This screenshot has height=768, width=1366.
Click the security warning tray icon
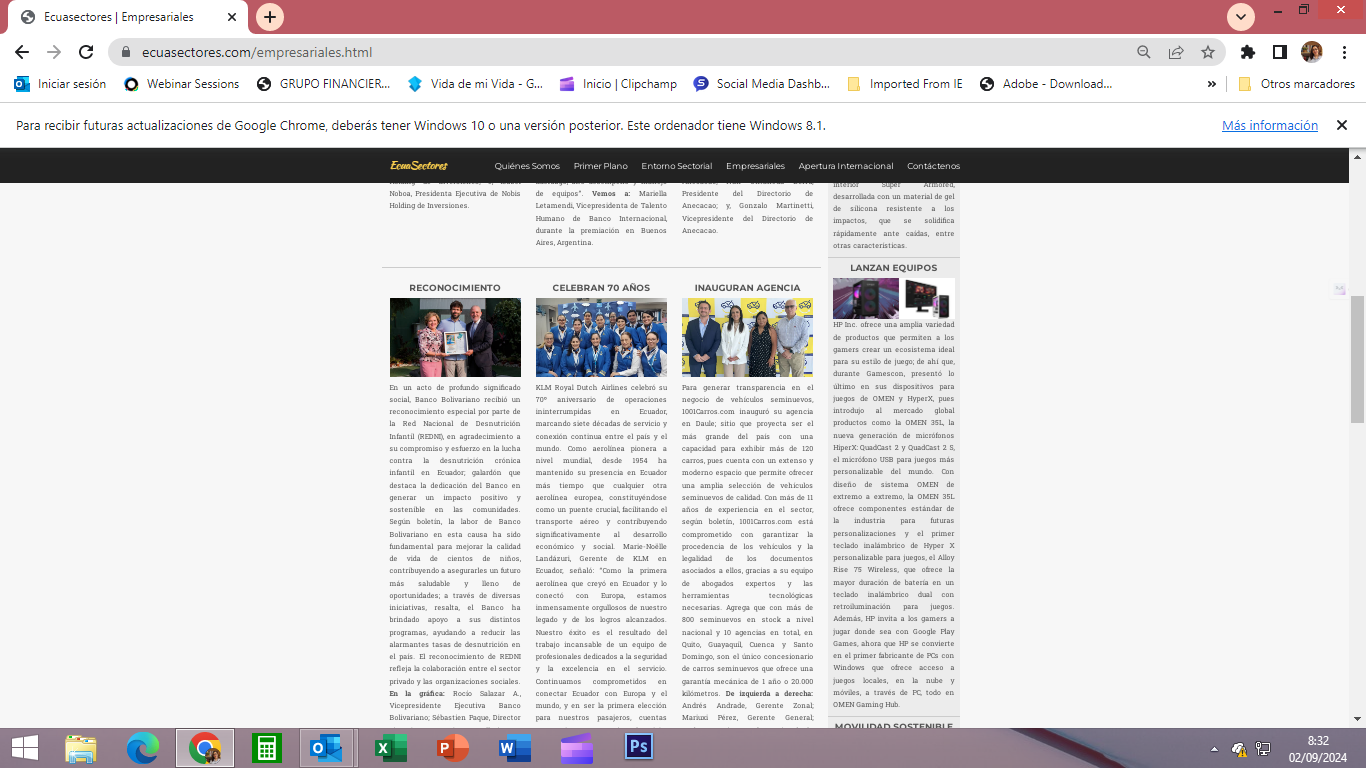pos(1240,748)
